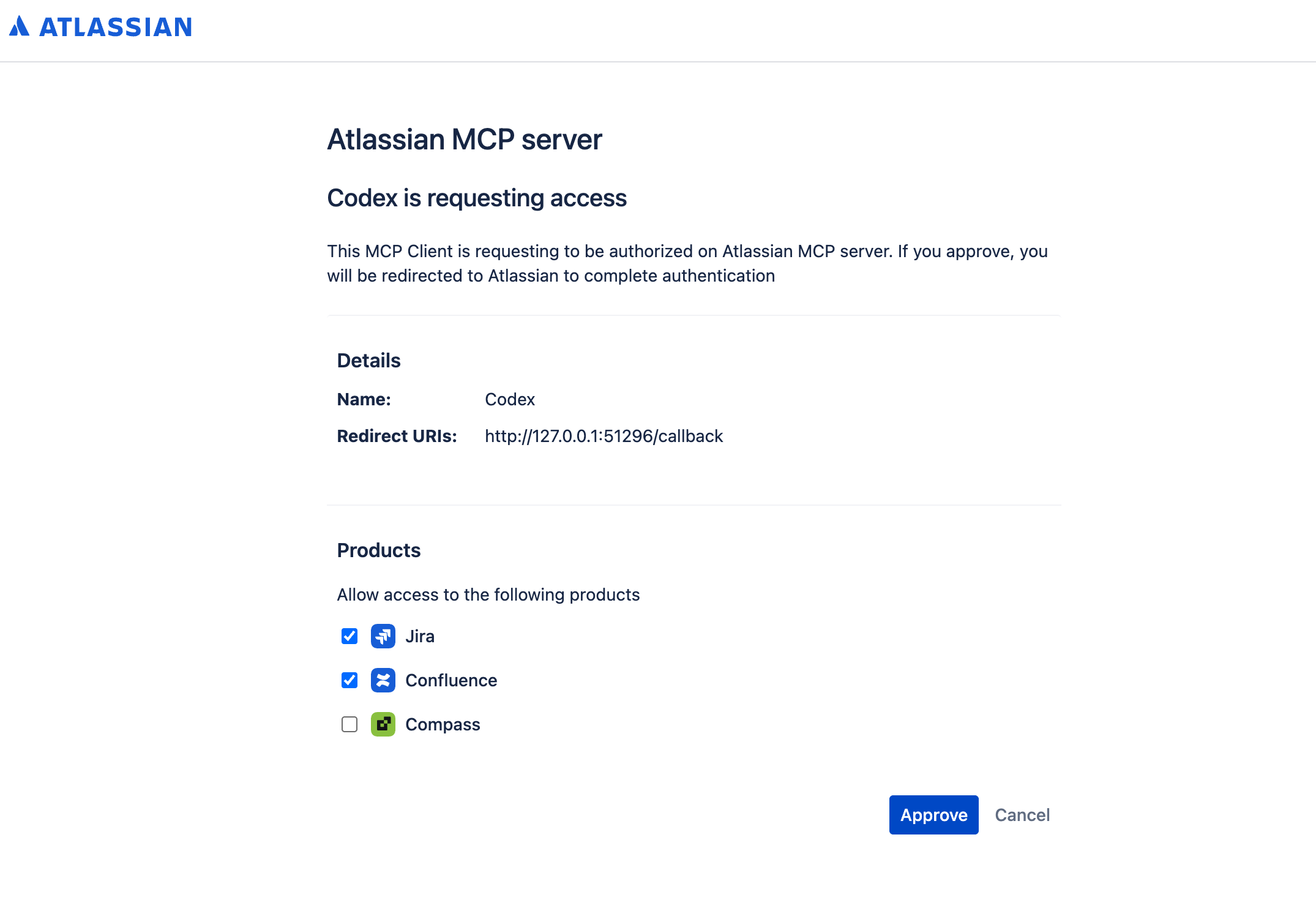Click the ATLASSIAN wordmark in the header
Screen dimensions: 1316x900
[116, 28]
